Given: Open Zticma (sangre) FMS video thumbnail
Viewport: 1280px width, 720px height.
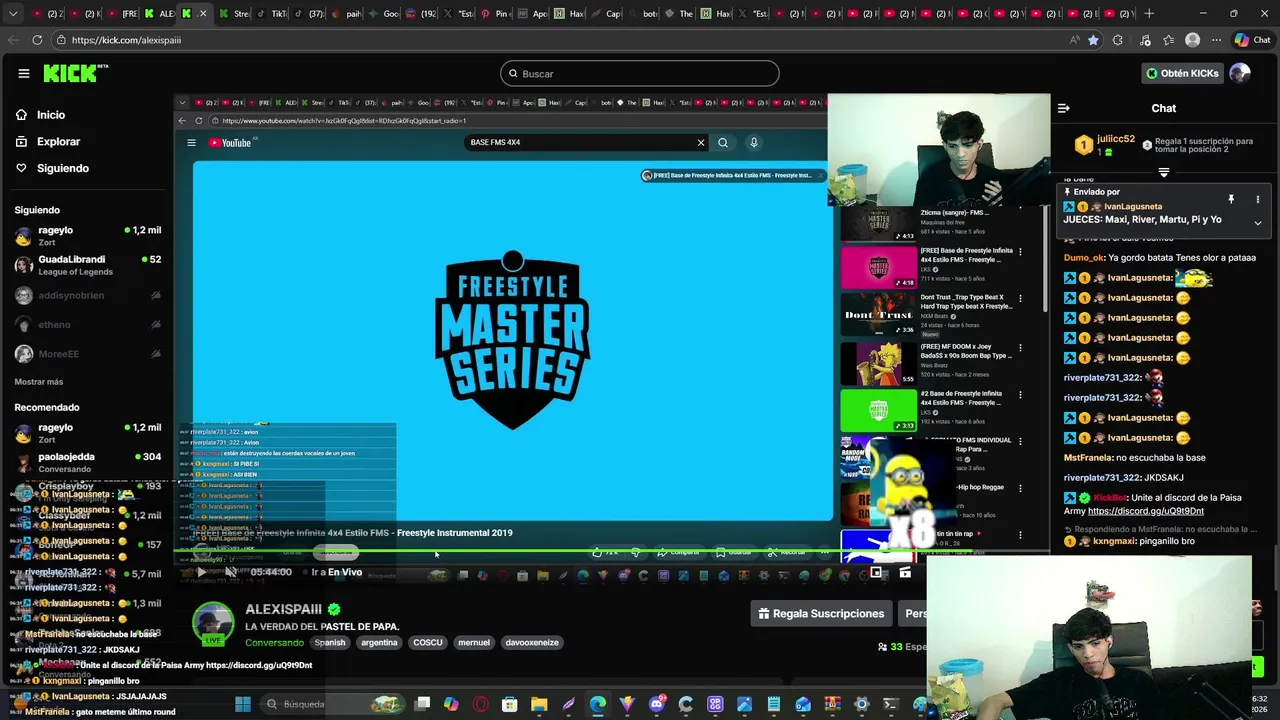Looking at the screenshot, I should [x=878, y=222].
